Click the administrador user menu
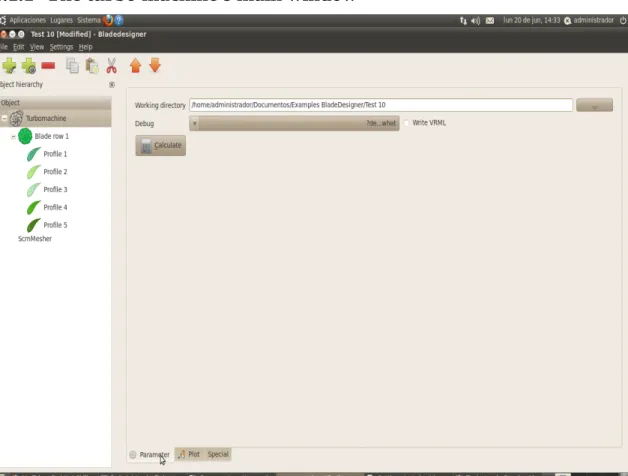This screenshot has height=476, width=628. (589, 20)
